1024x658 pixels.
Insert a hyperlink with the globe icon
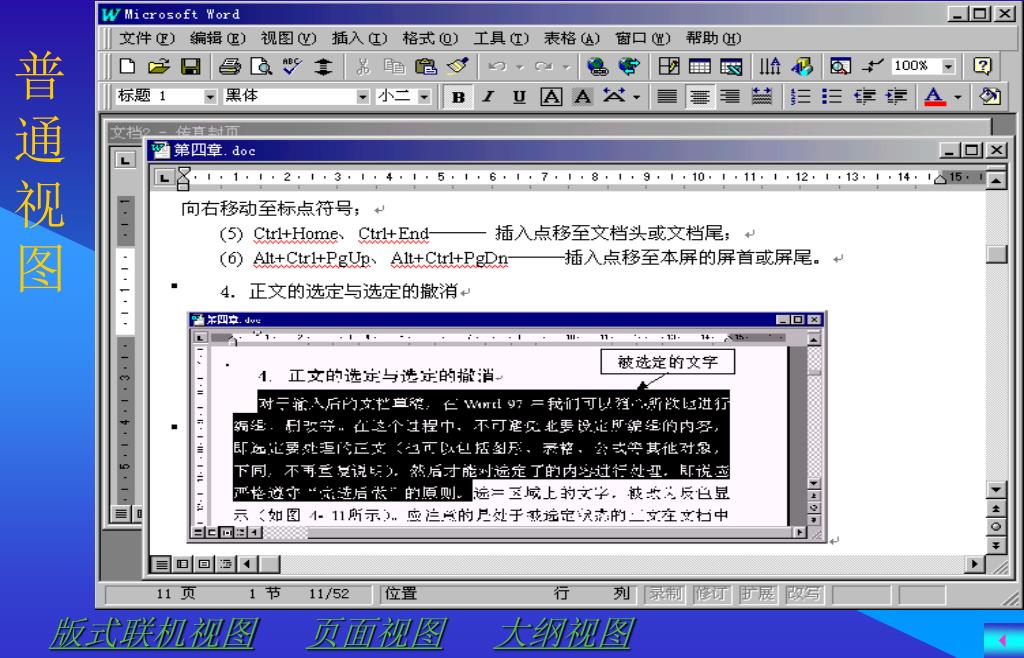click(597, 66)
